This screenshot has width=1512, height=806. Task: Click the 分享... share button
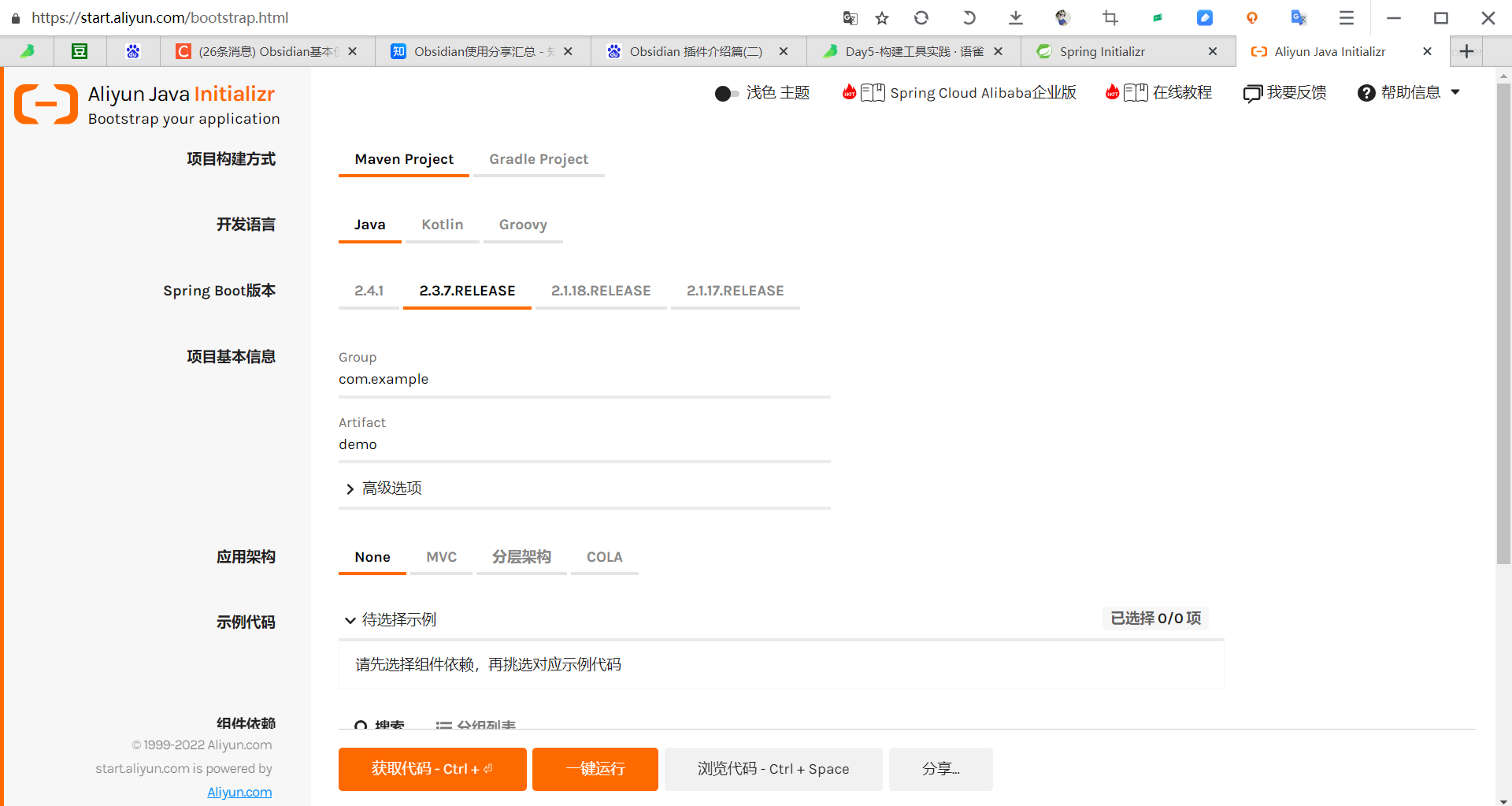point(941,769)
